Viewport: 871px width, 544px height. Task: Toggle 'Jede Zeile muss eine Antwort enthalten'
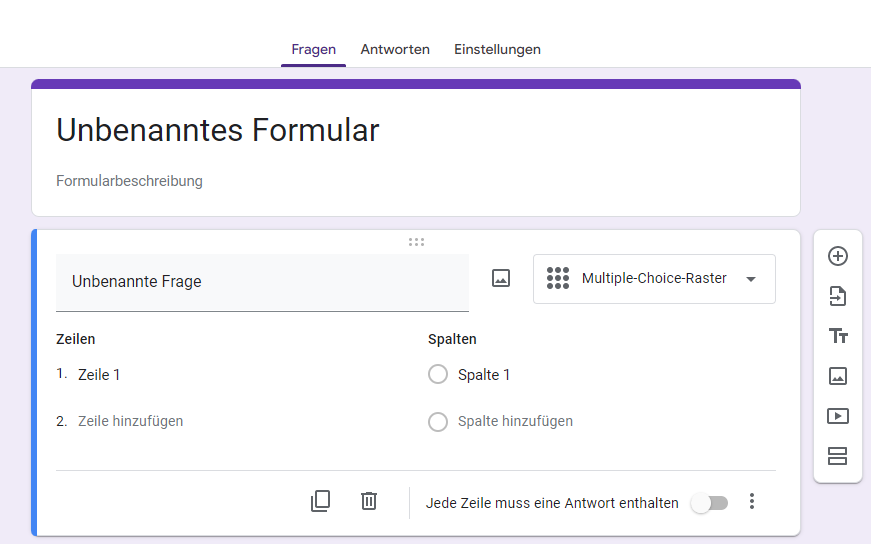pyautogui.click(x=710, y=503)
